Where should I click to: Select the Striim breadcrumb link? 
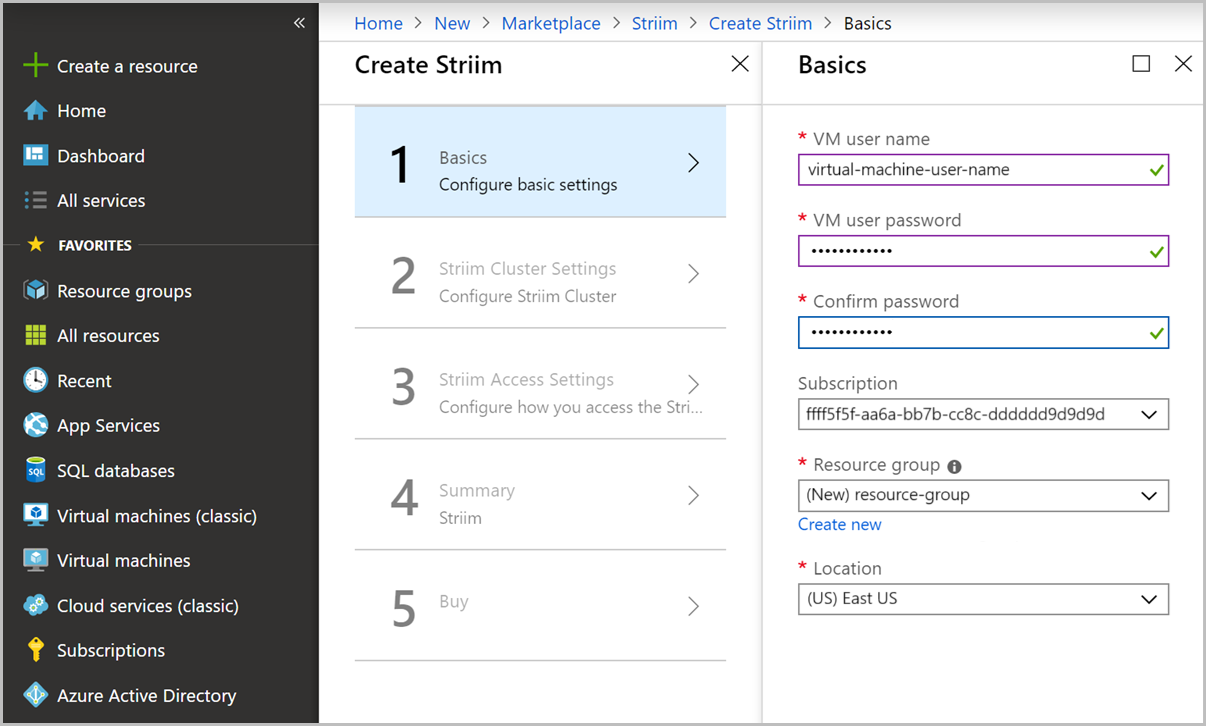point(655,22)
